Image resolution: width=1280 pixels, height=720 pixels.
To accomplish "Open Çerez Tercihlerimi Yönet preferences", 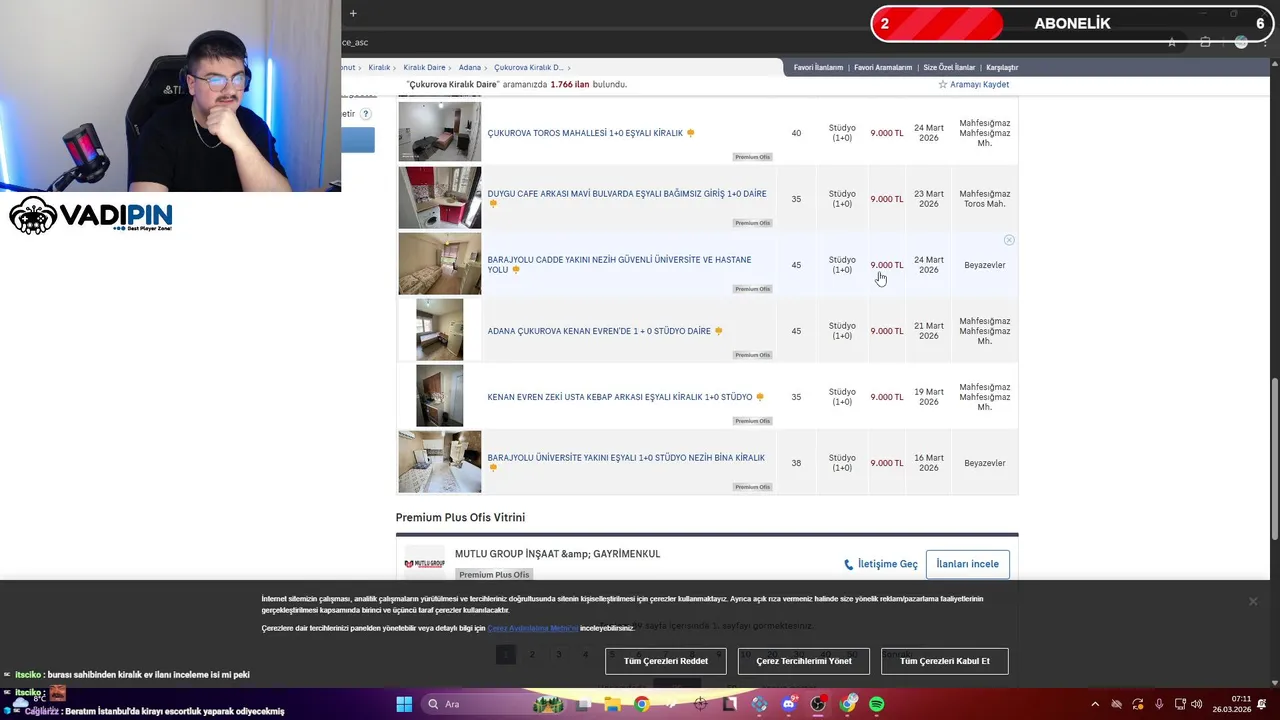I will click(x=804, y=661).
